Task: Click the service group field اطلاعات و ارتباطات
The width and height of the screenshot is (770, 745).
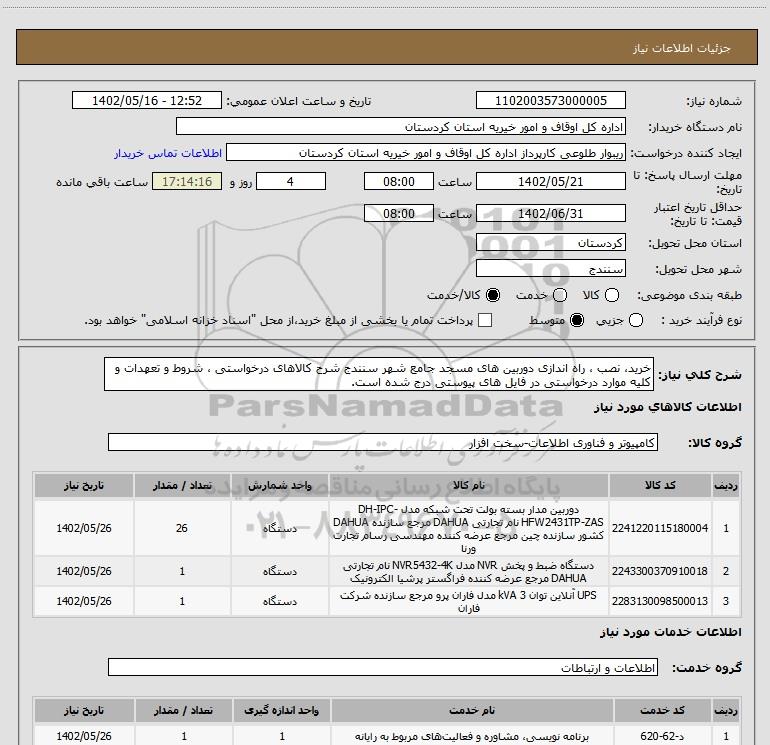Action: (383, 667)
